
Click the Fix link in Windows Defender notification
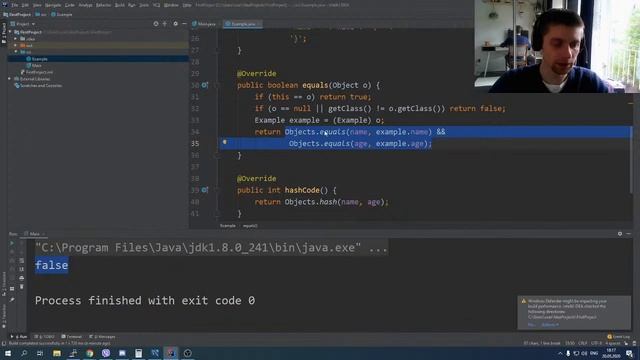(x=531, y=325)
